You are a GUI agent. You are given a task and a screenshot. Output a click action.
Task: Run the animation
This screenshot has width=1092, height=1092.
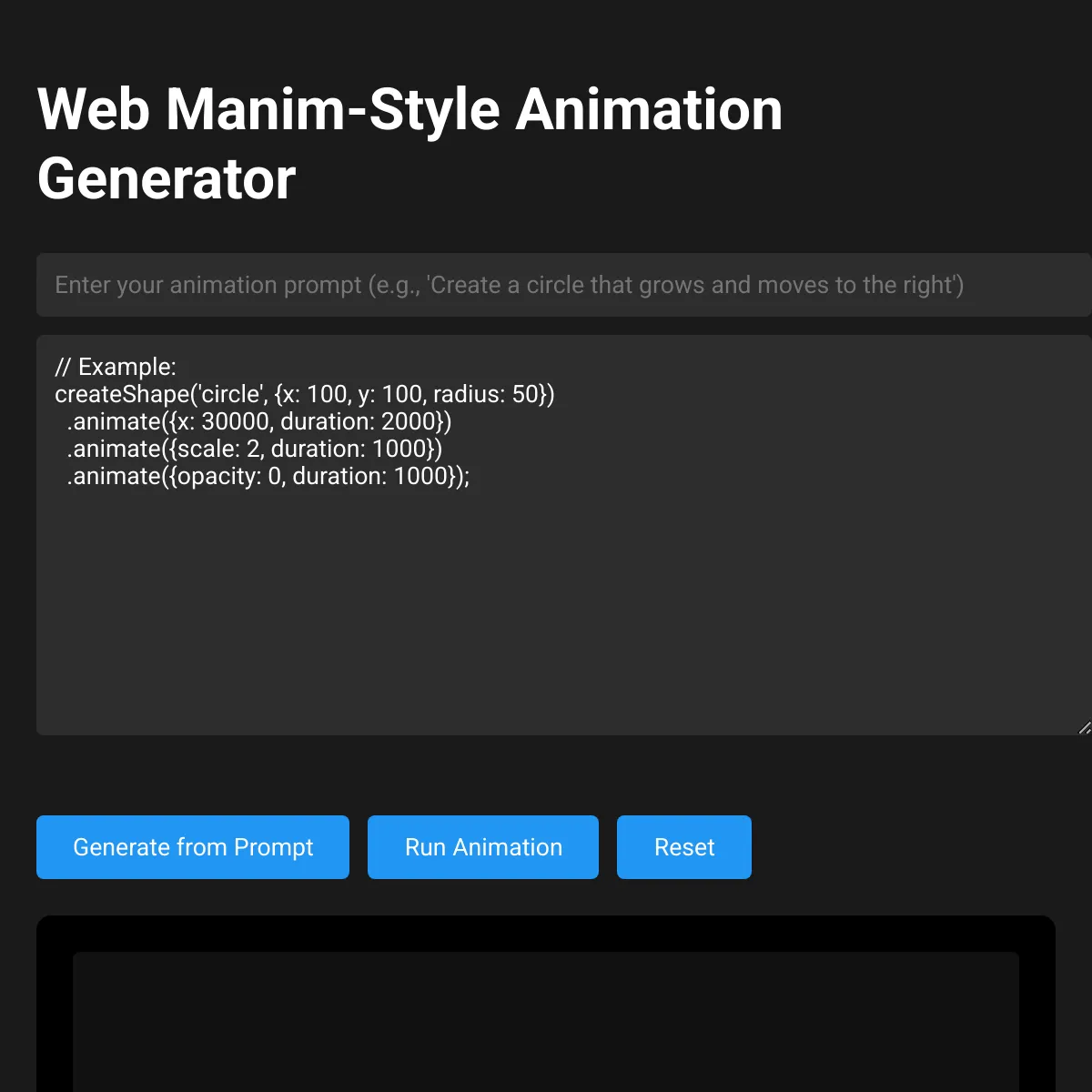click(483, 847)
